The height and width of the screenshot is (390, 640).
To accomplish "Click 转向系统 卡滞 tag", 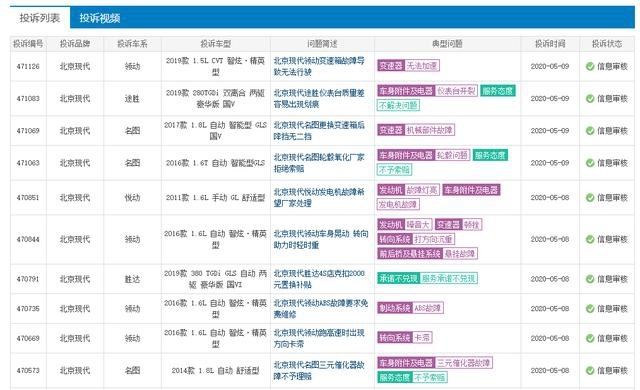I will click(404, 338).
